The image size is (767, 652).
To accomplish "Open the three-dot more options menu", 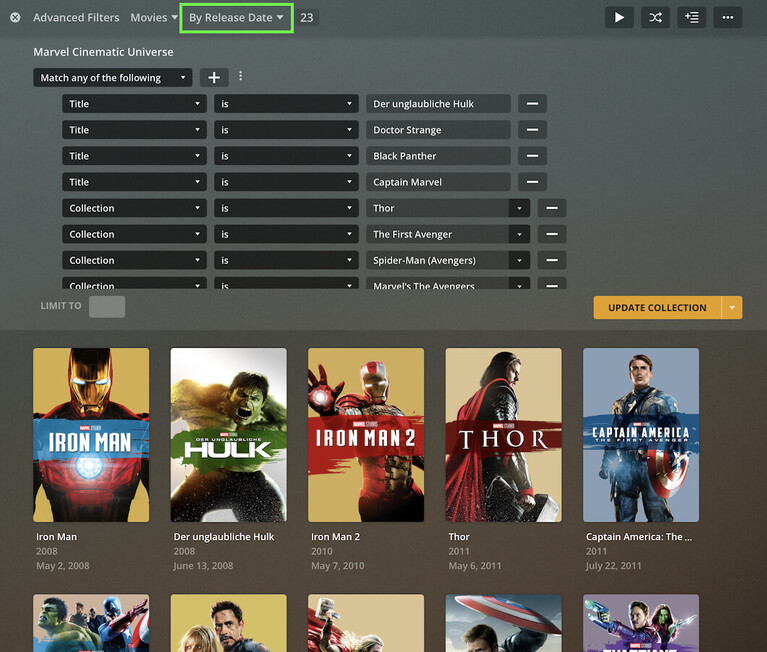I will point(727,18).
